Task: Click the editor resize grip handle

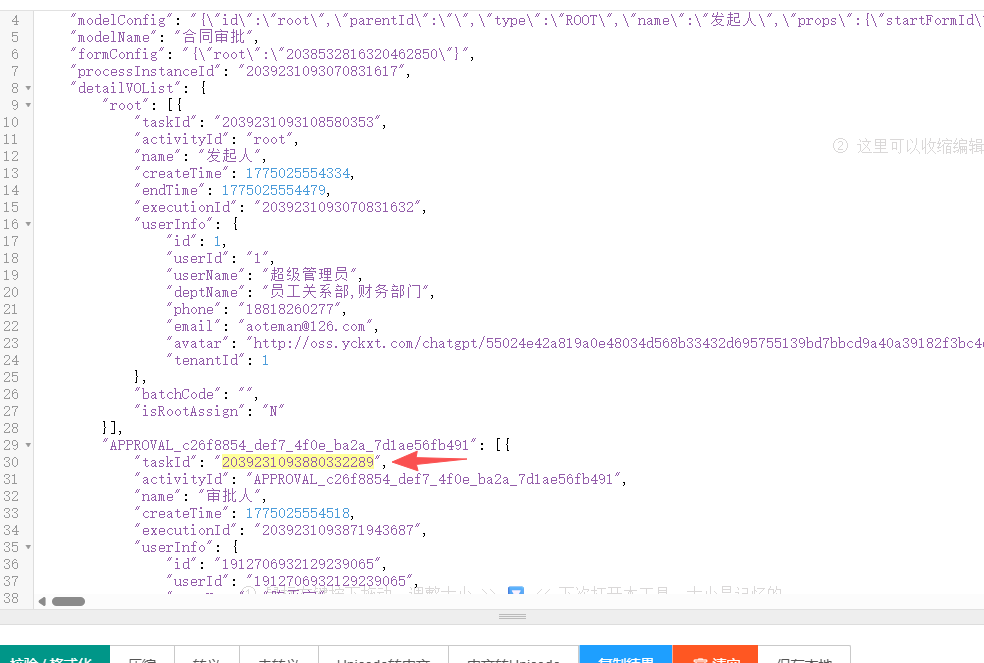Action: coord(512,616)
